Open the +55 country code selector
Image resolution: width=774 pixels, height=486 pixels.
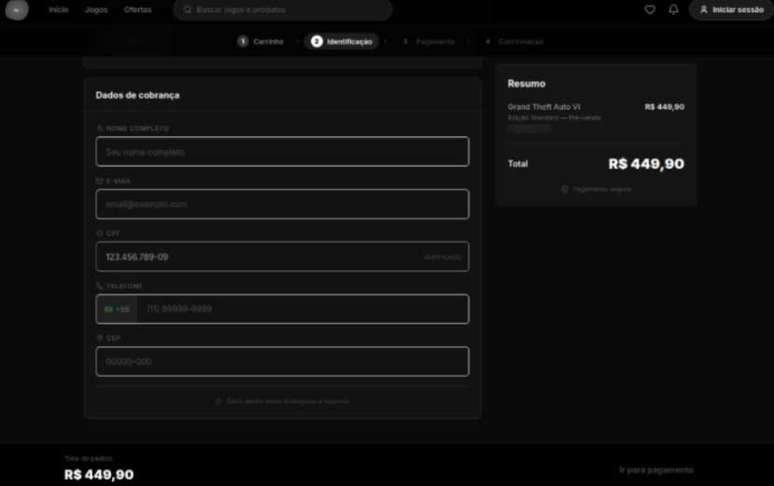click(117, 309)
